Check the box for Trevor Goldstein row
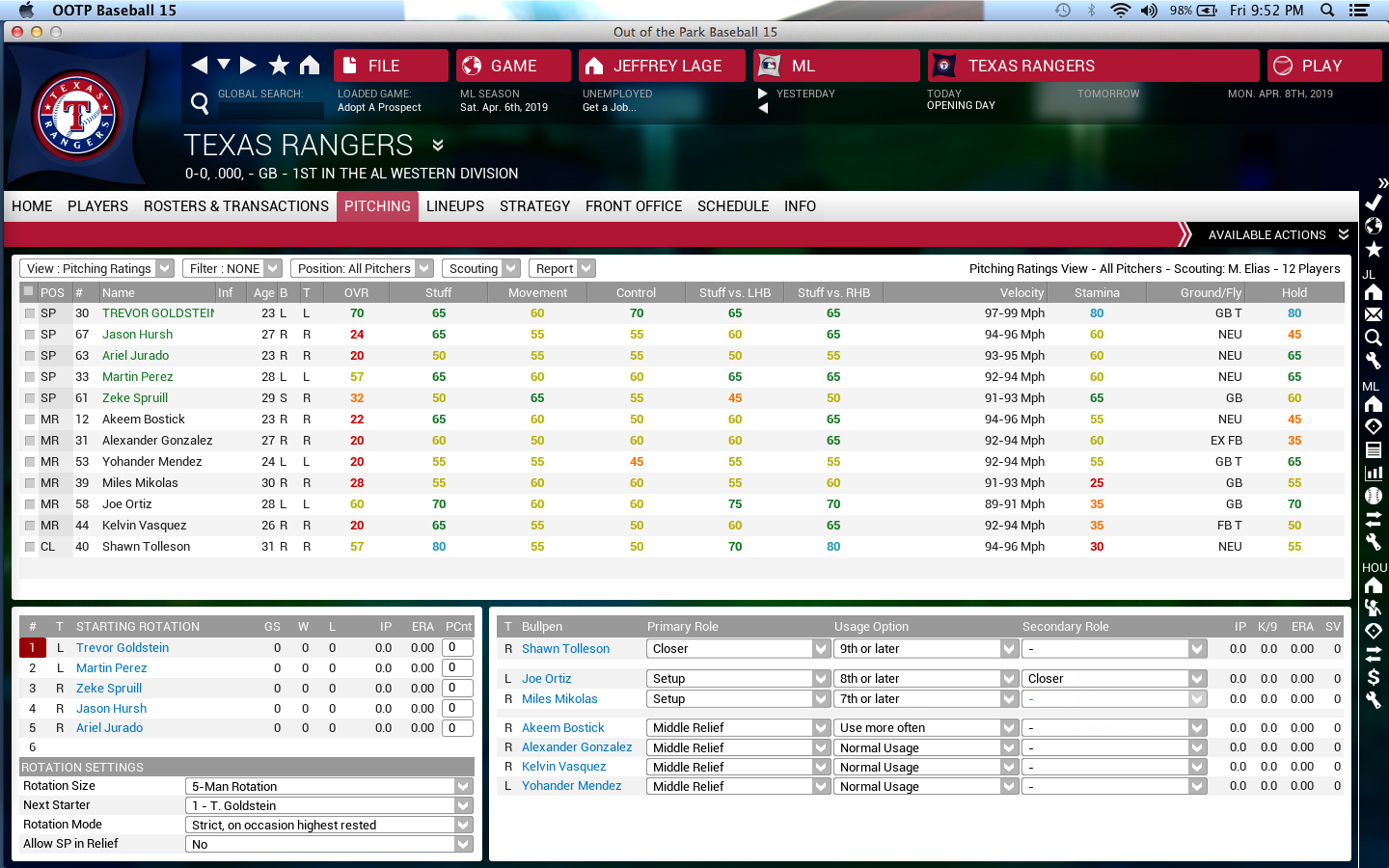This screenshot has height=868, width=1389. click(x=30, y=313)
